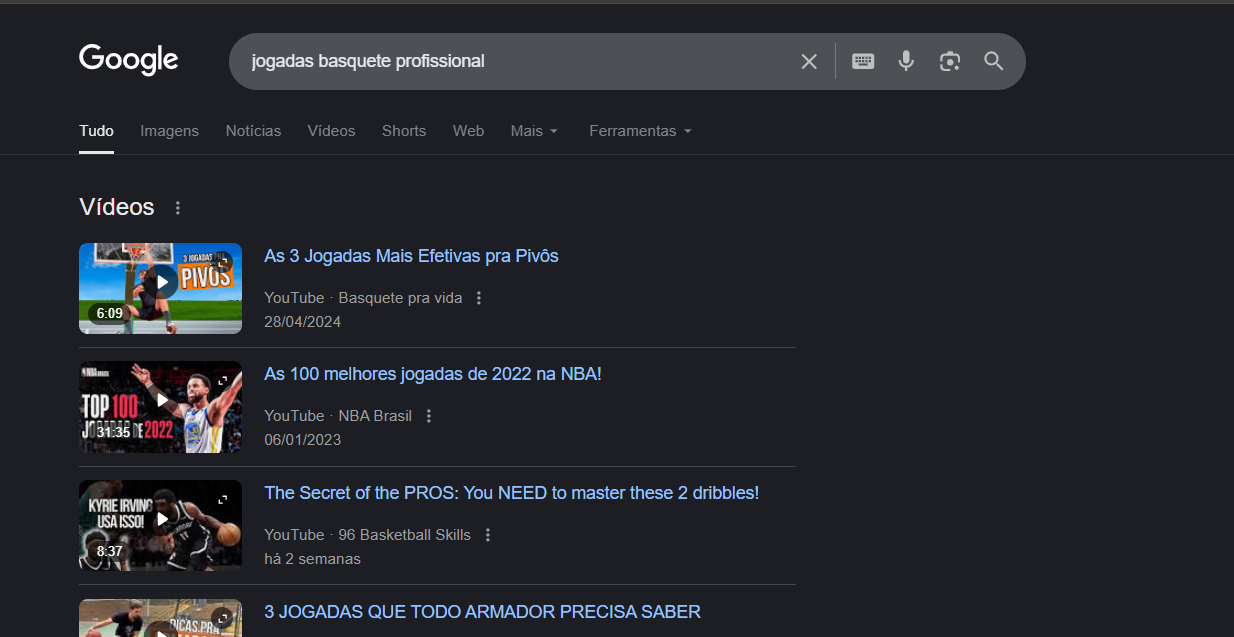Click the Vídeos section heading

tap(117, 207)
